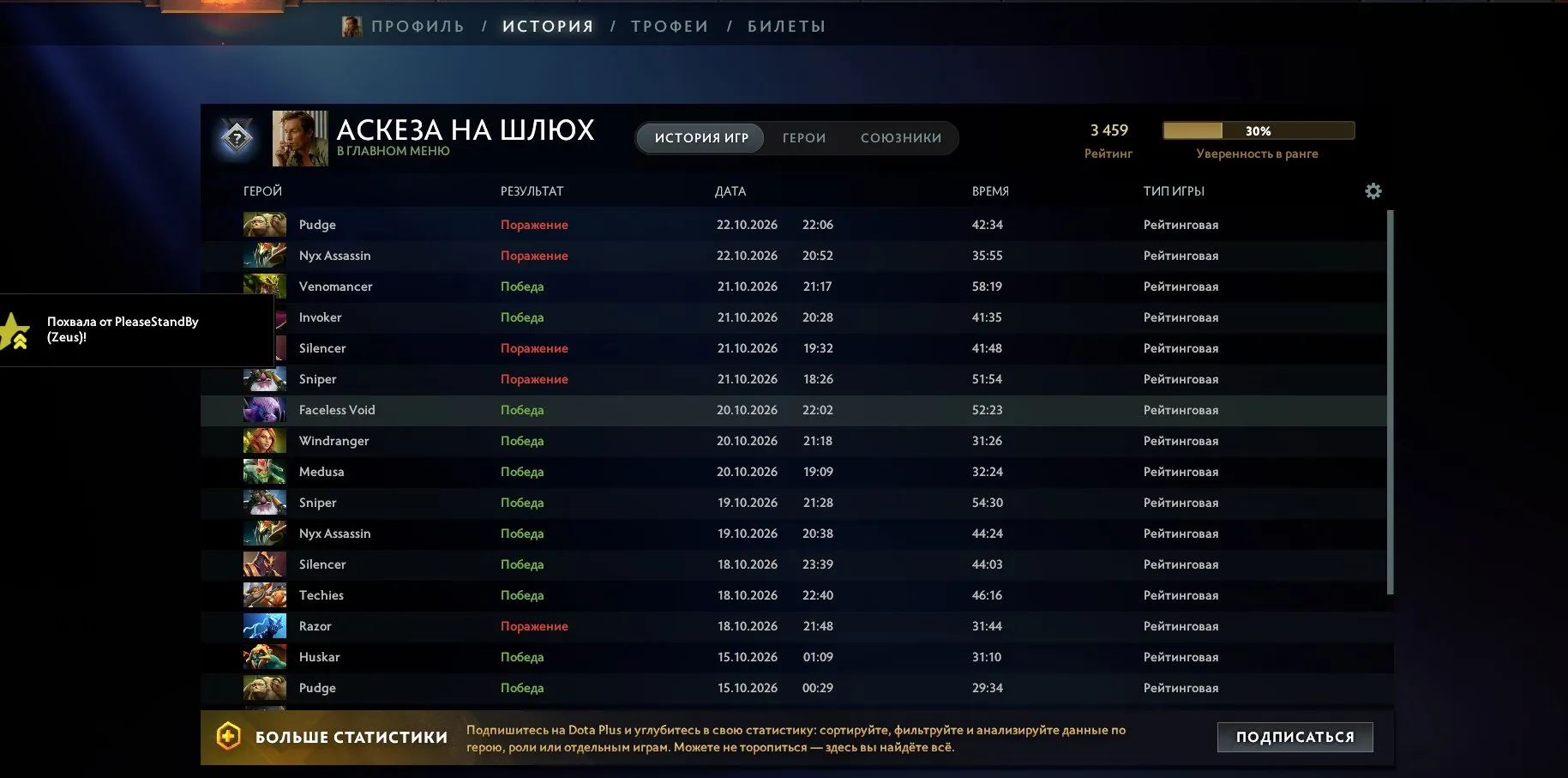Click the 3 459 rating value
This screenshot has height=778, width=1568.
(1108, 130)
